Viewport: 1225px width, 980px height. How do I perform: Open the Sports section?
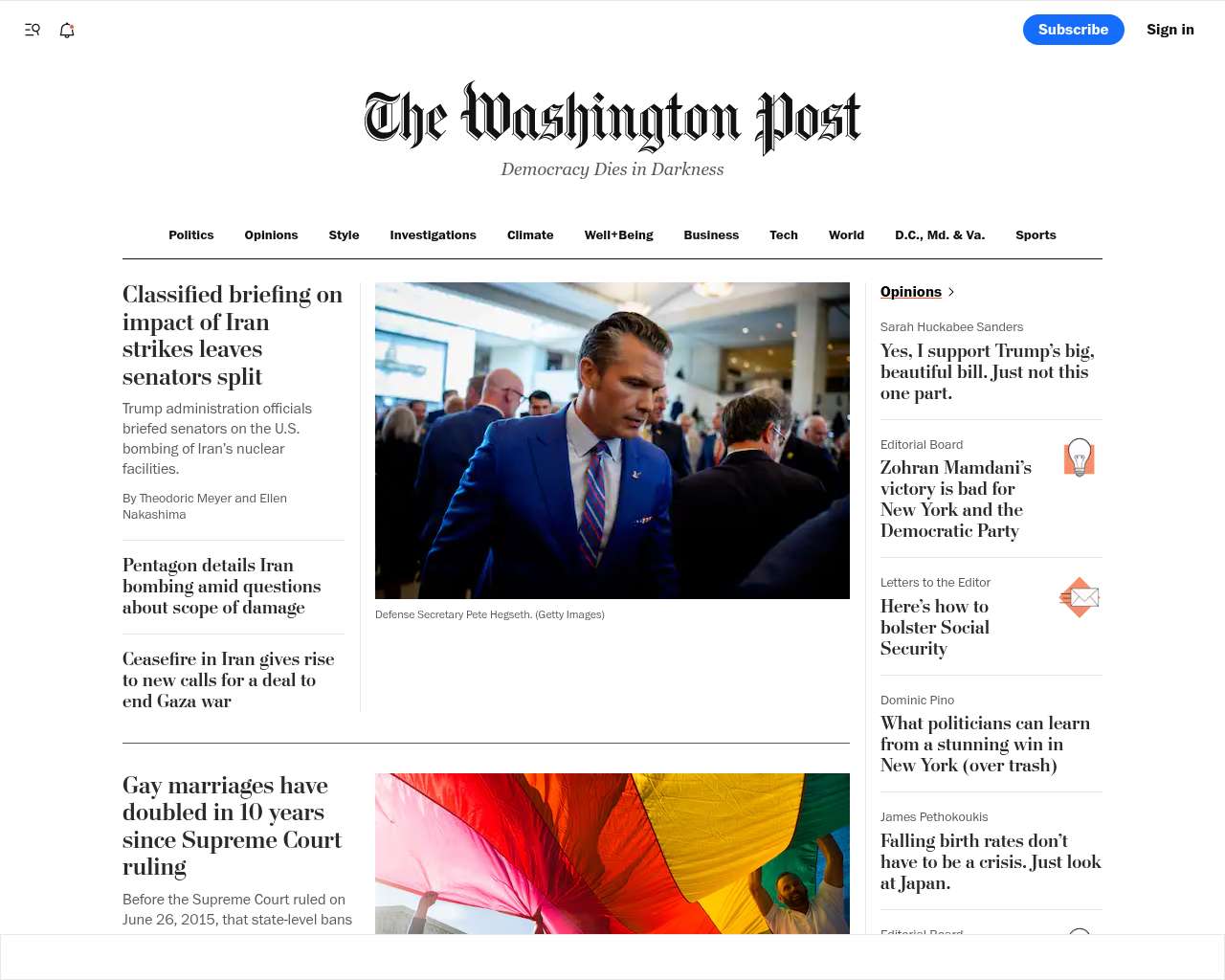pos(1036,235)
